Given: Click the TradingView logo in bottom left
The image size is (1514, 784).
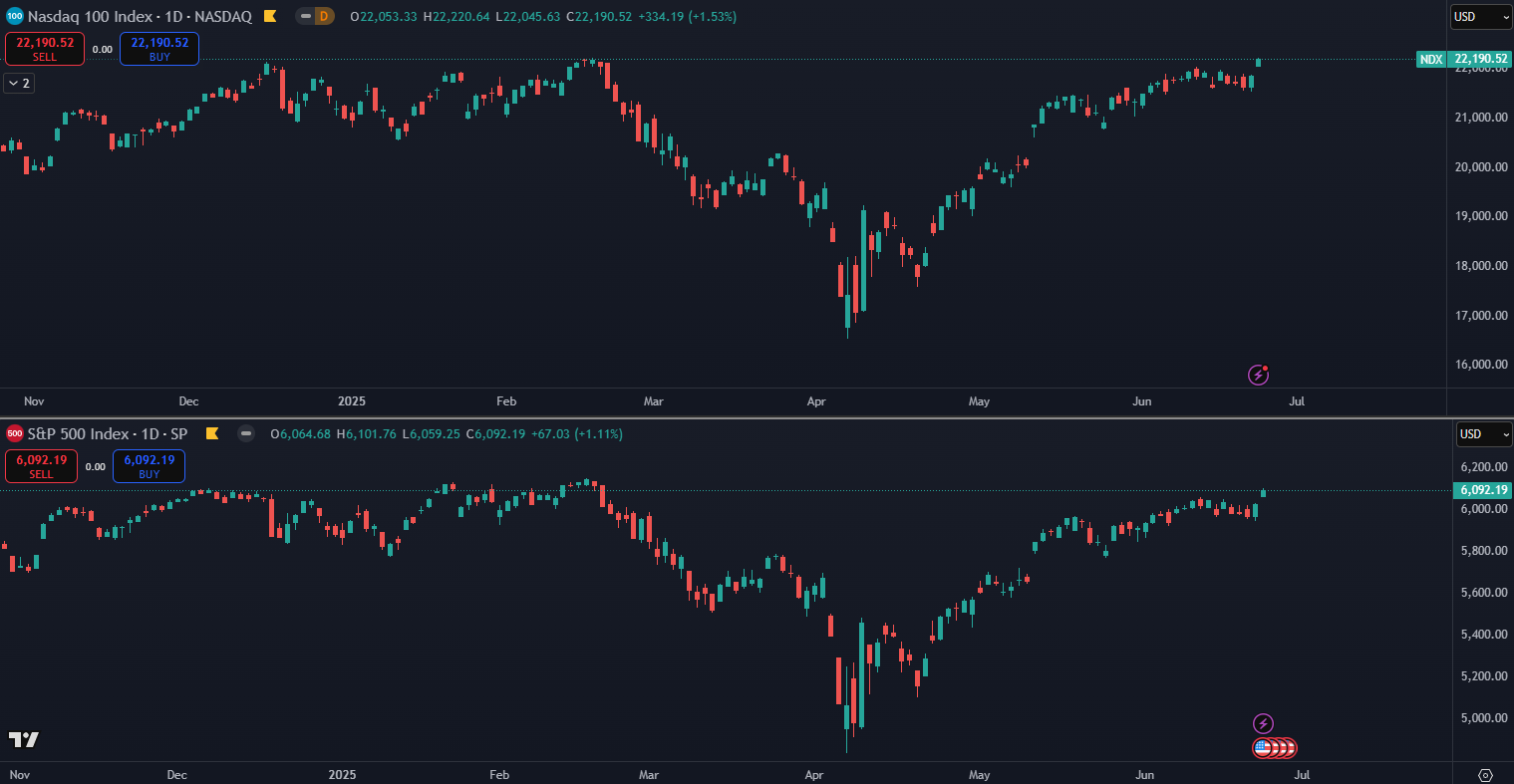Looking at the screenshot, I should point(24,739).
